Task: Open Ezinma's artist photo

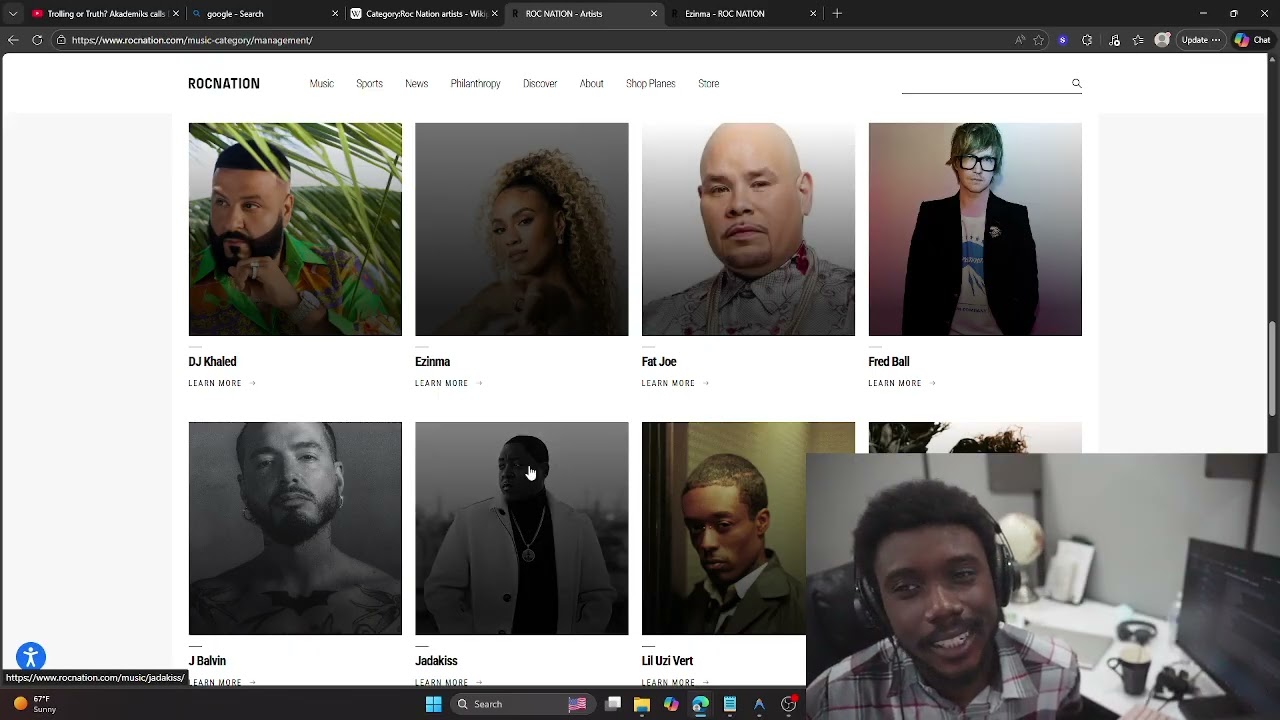Action: (x=522, y=229)
